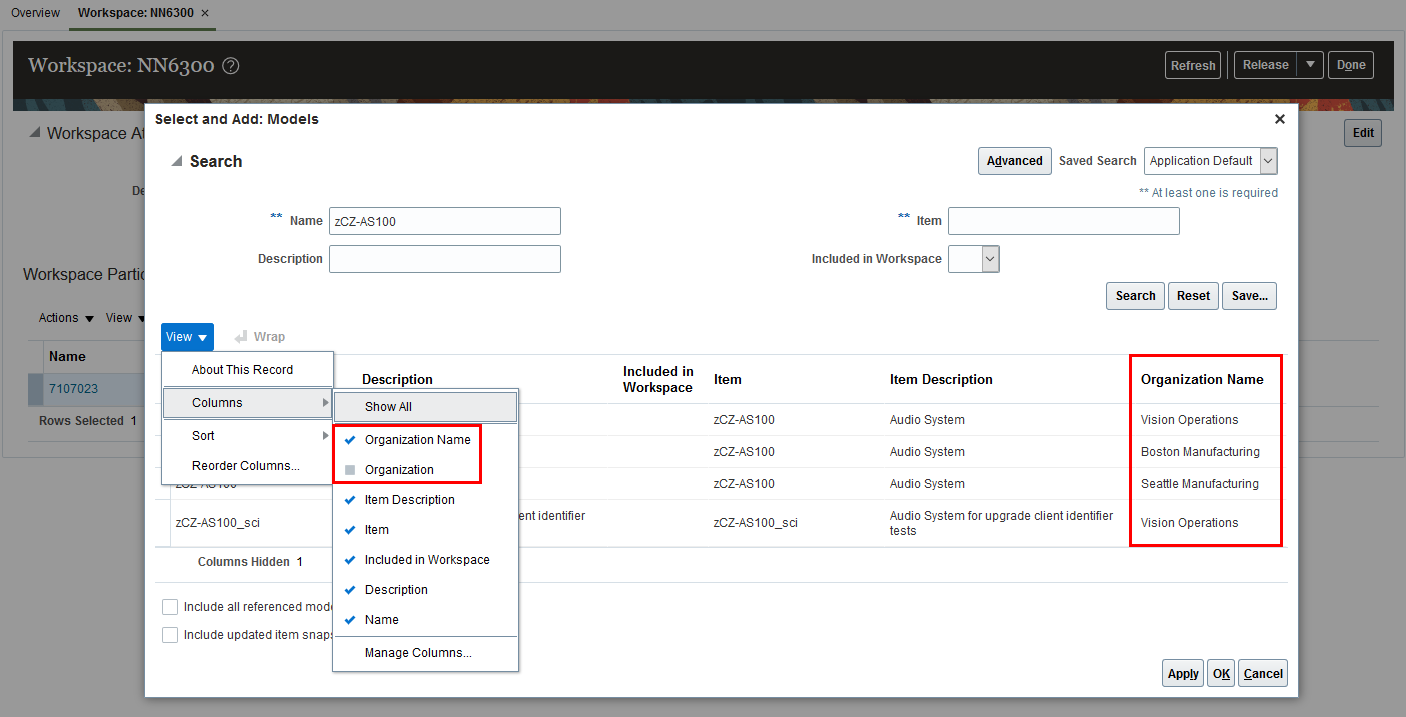
Task: Open the Actions menu in workspace
Action: tap(66, 318)
